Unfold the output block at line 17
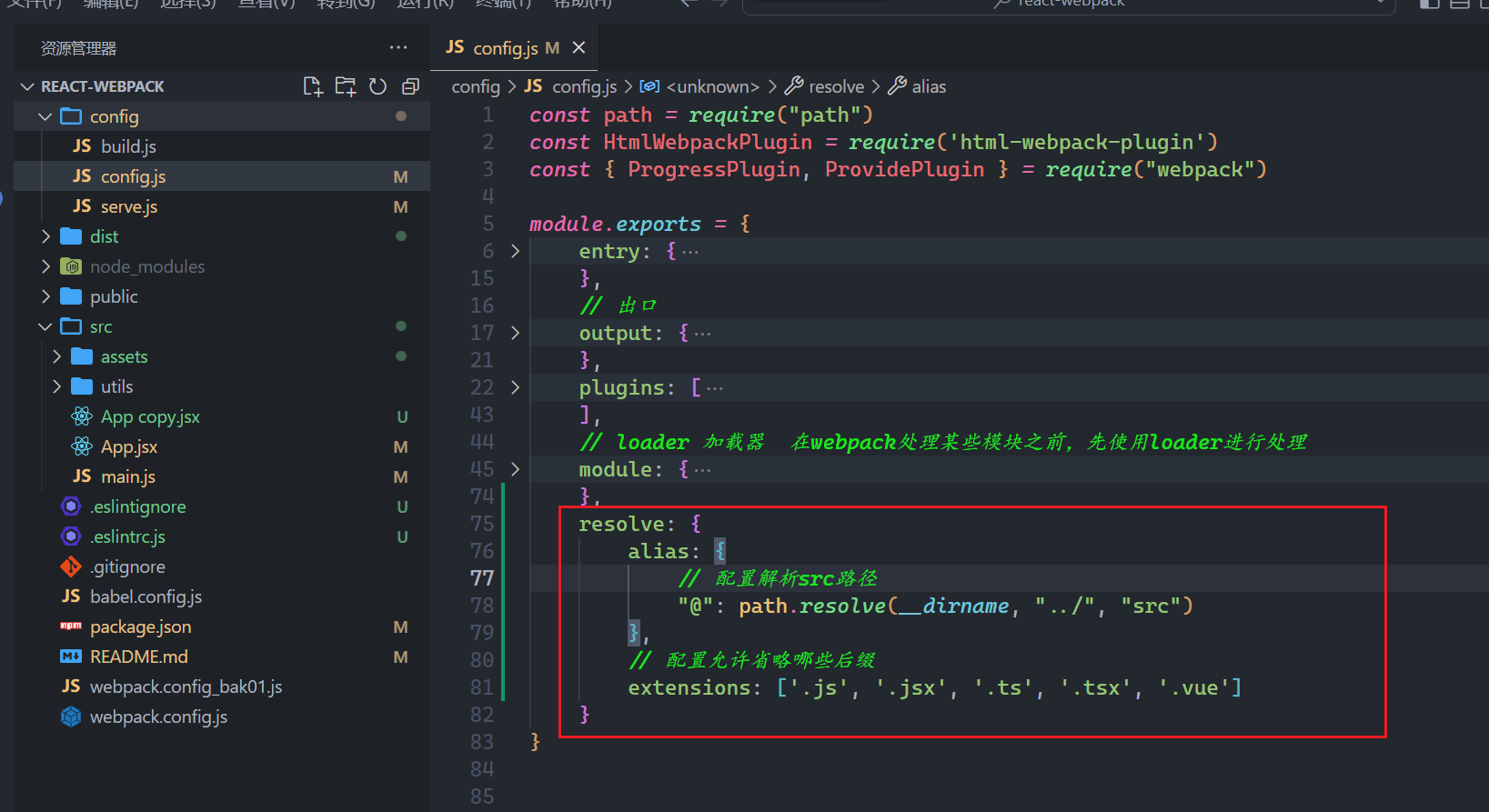Screen dimensions: 1489x812 pos(515,333)
